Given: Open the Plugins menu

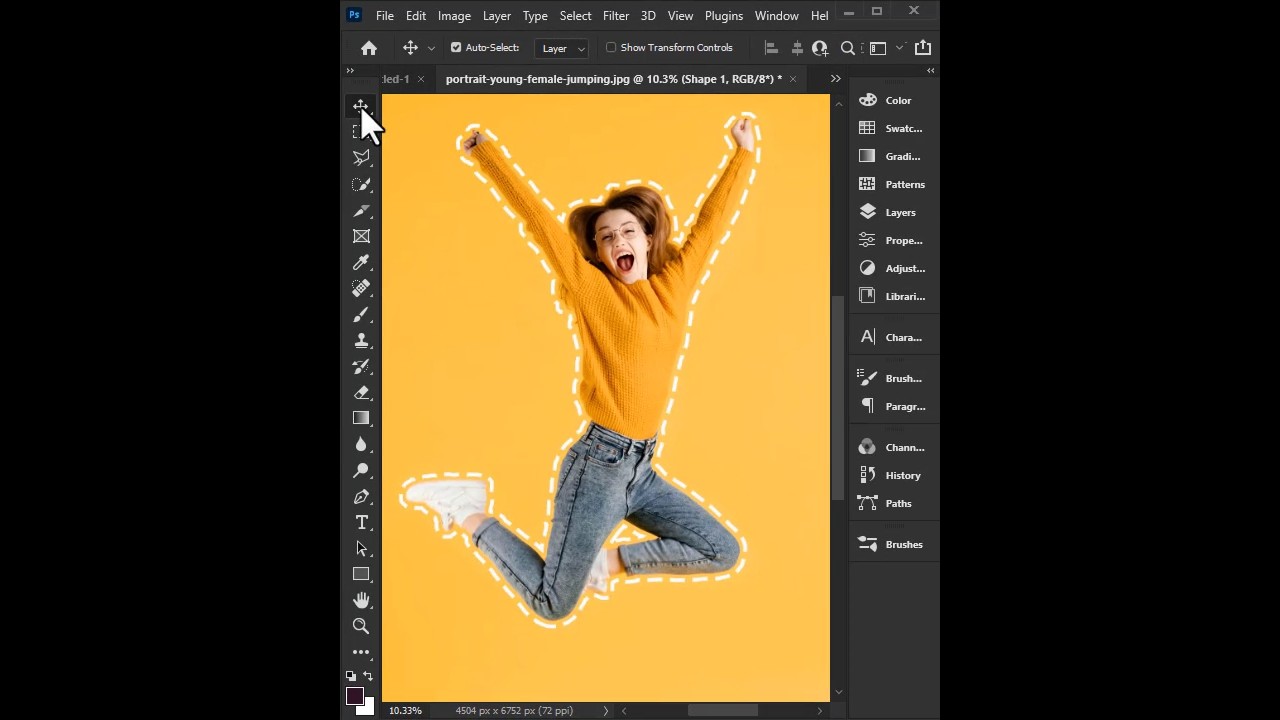Looking at the screenshot, I should tap(724, 16).
